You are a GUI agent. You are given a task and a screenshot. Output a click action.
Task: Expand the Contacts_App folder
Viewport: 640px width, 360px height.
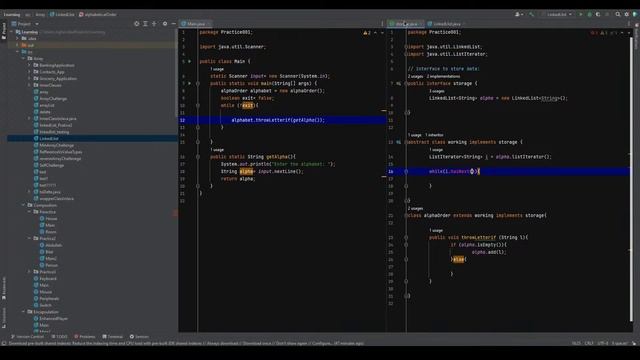29,72
